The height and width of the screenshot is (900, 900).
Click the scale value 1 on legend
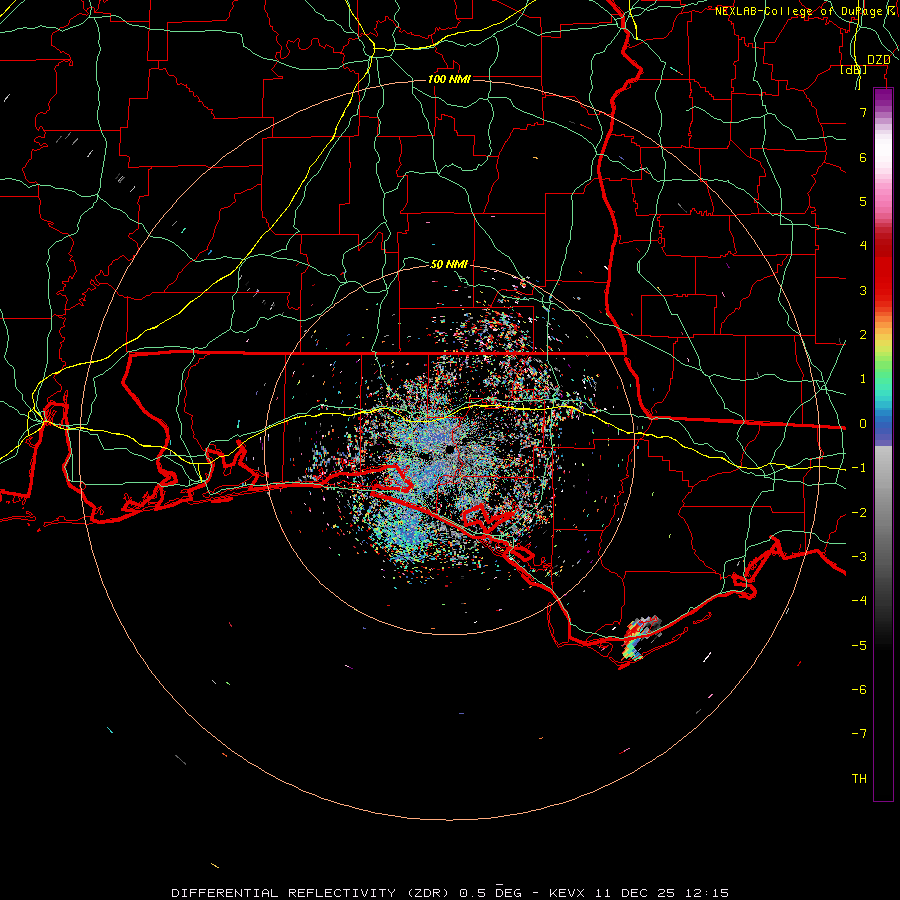point(863,379)
